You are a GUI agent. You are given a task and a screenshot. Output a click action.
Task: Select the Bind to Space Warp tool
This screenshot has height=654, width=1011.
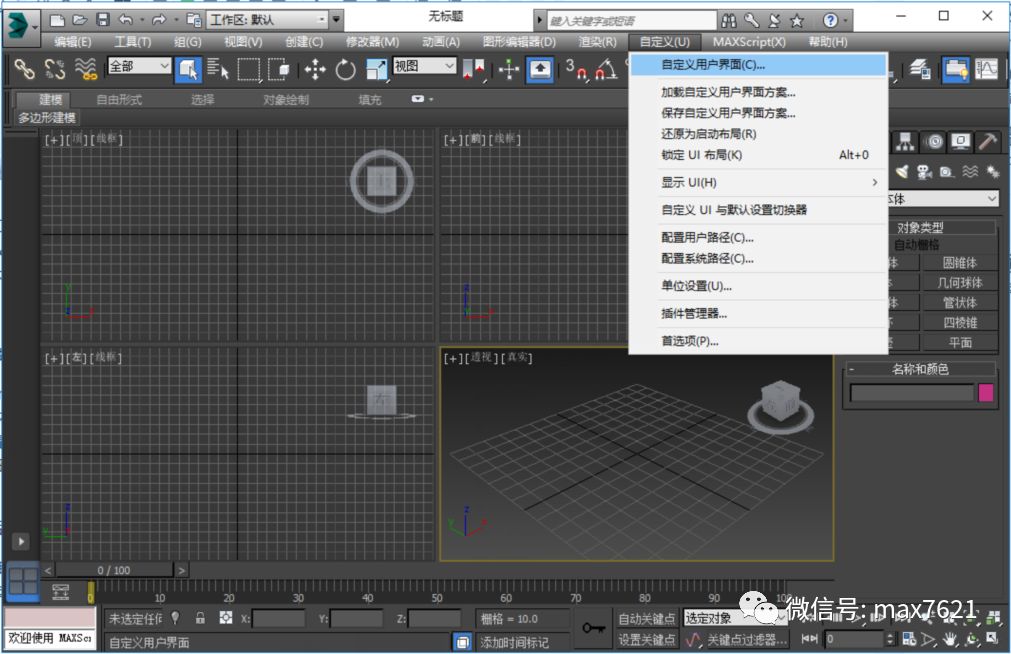pyautogui.click(x=85, y=68)
